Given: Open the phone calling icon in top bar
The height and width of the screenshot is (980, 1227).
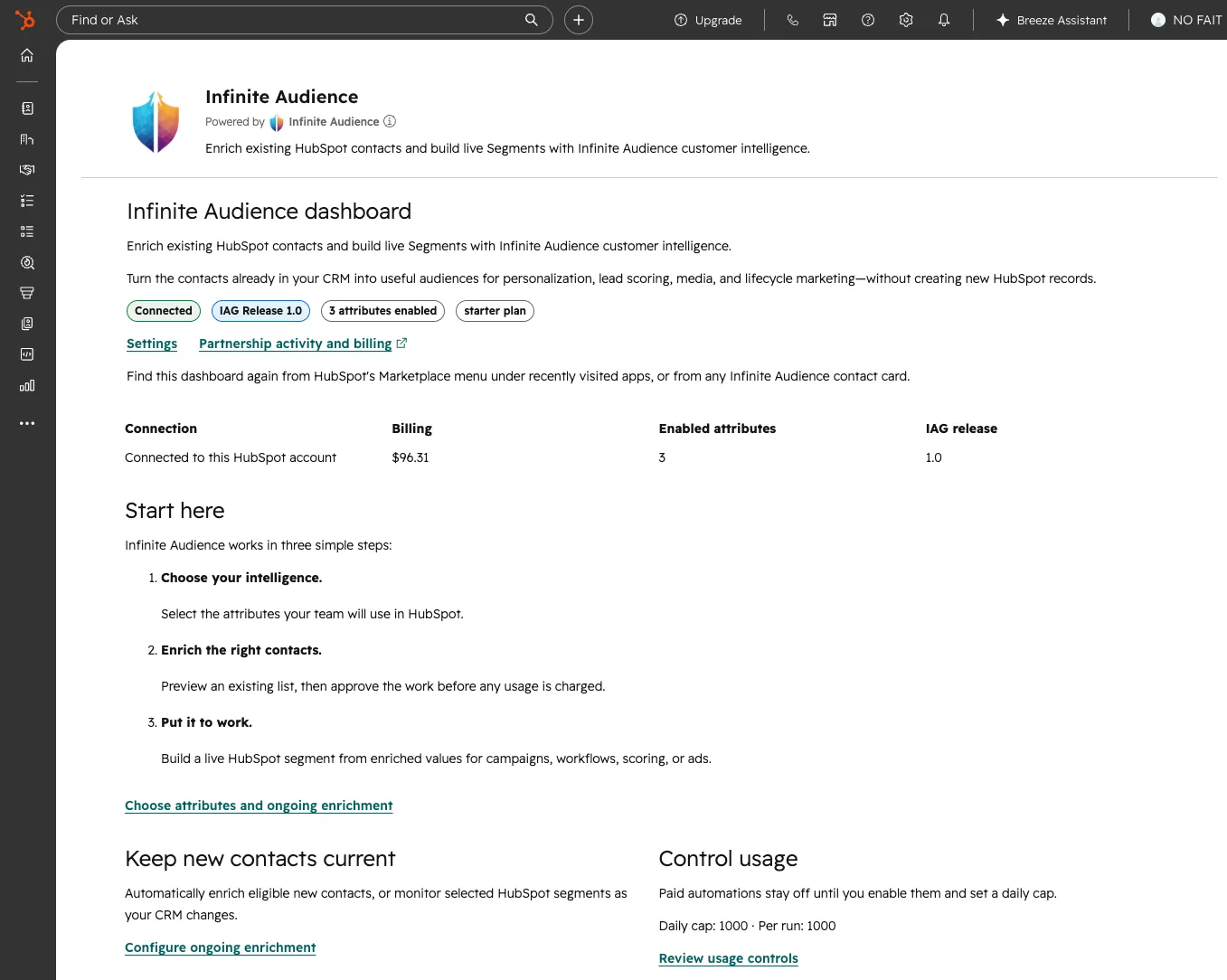Looking at the screenshot, I should (793, 20).
